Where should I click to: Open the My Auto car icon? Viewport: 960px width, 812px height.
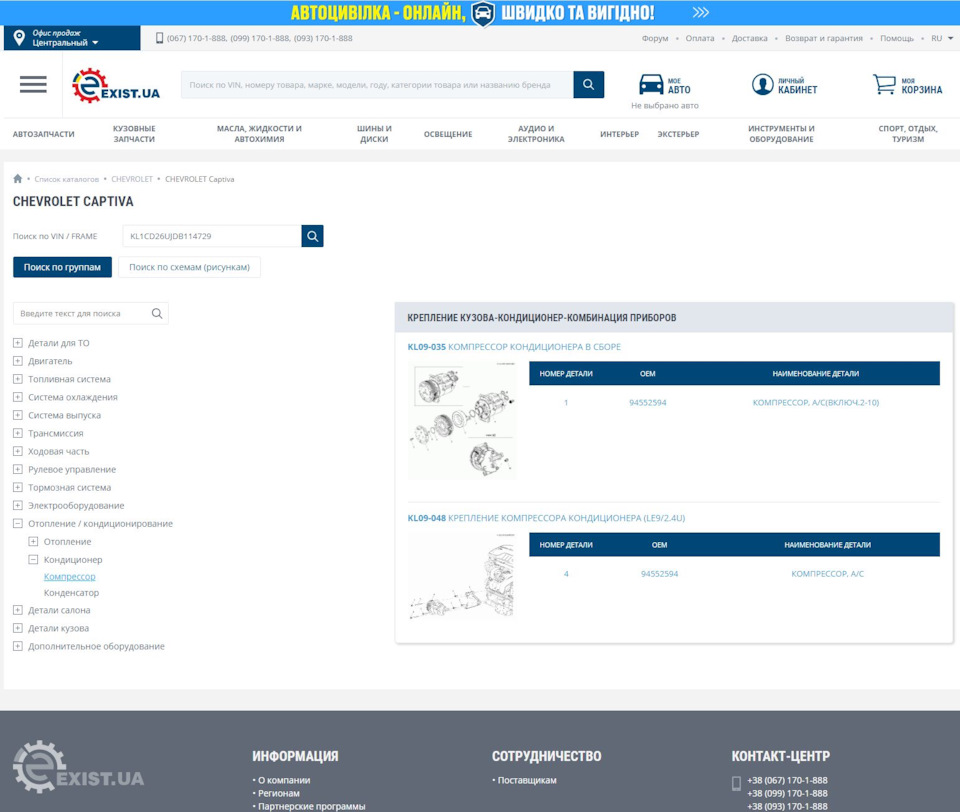(x=651, y=85)
